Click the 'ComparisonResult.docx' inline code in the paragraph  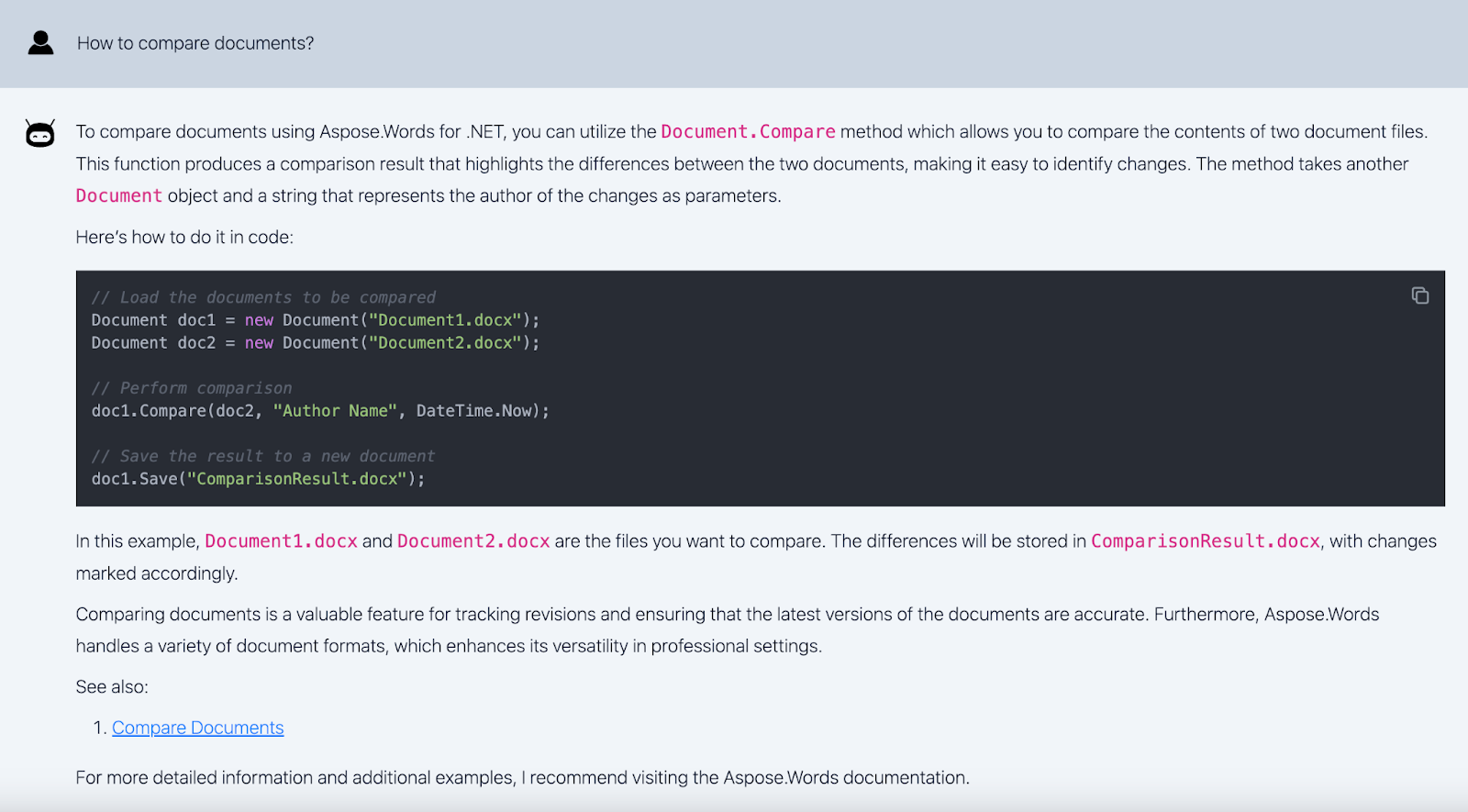(x=1205, y=541)
